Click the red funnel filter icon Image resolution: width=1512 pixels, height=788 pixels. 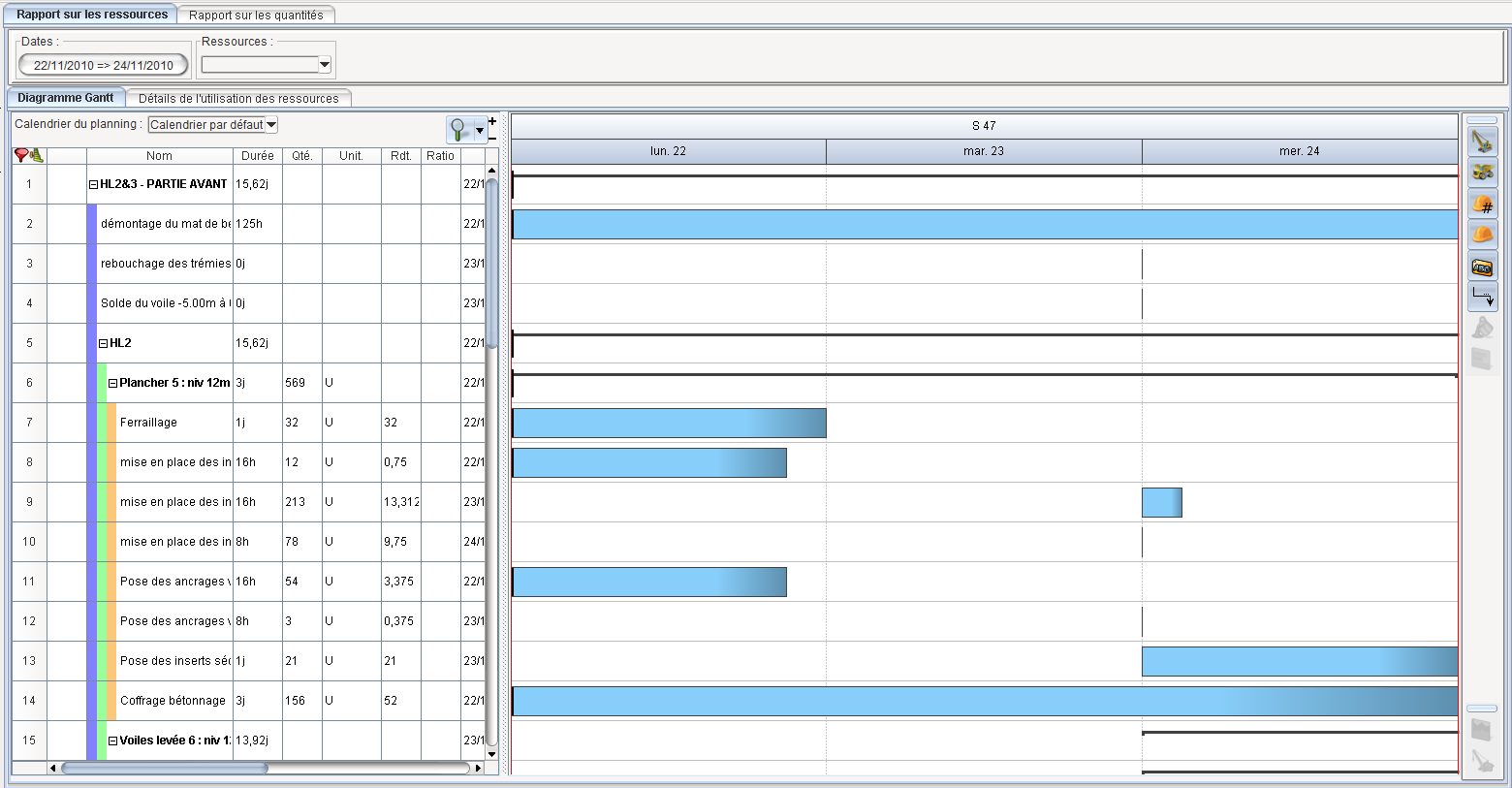pos(21,155)
